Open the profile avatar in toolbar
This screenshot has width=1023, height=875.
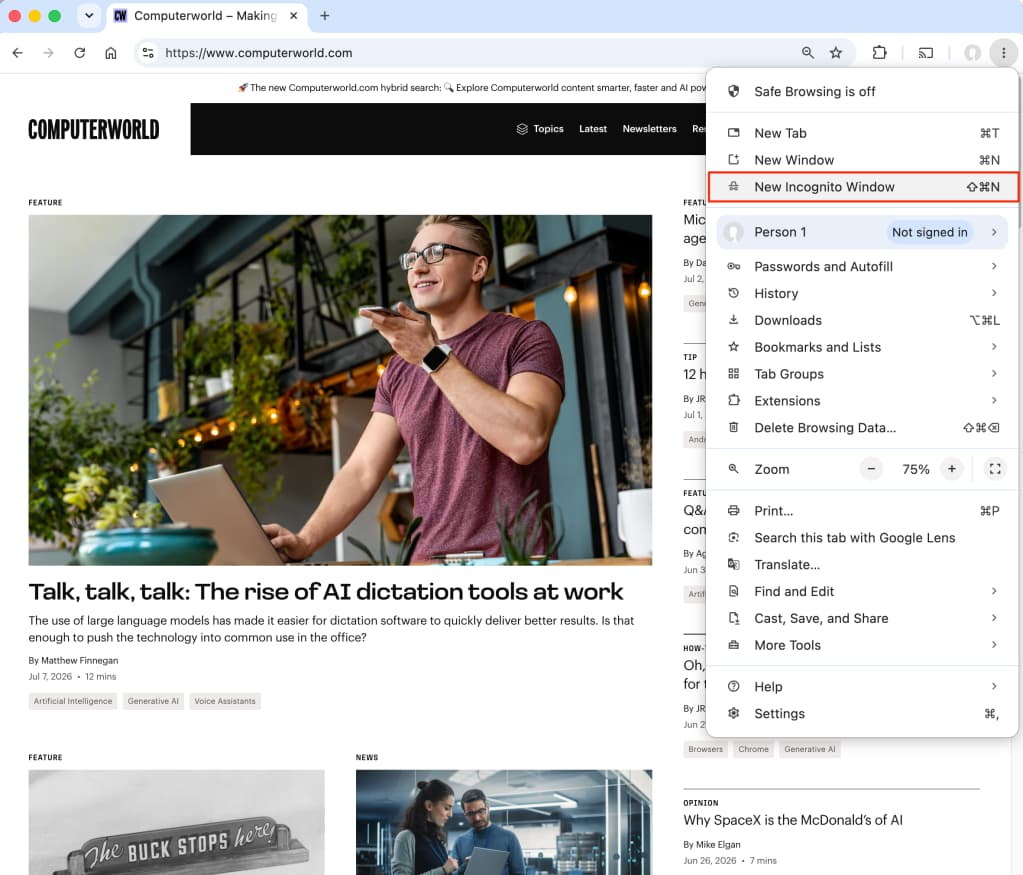[972, 53]
